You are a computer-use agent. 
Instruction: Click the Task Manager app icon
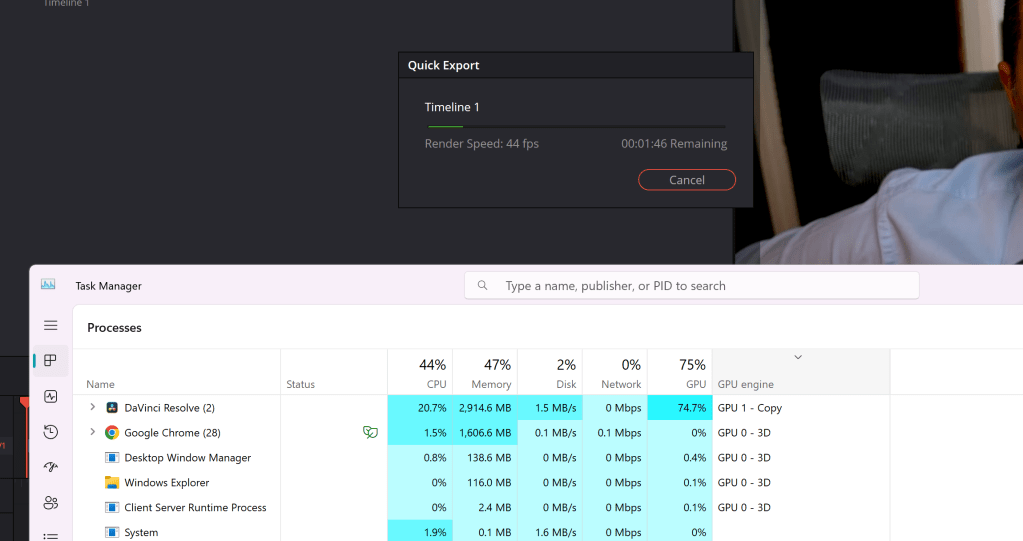[48, 285]
